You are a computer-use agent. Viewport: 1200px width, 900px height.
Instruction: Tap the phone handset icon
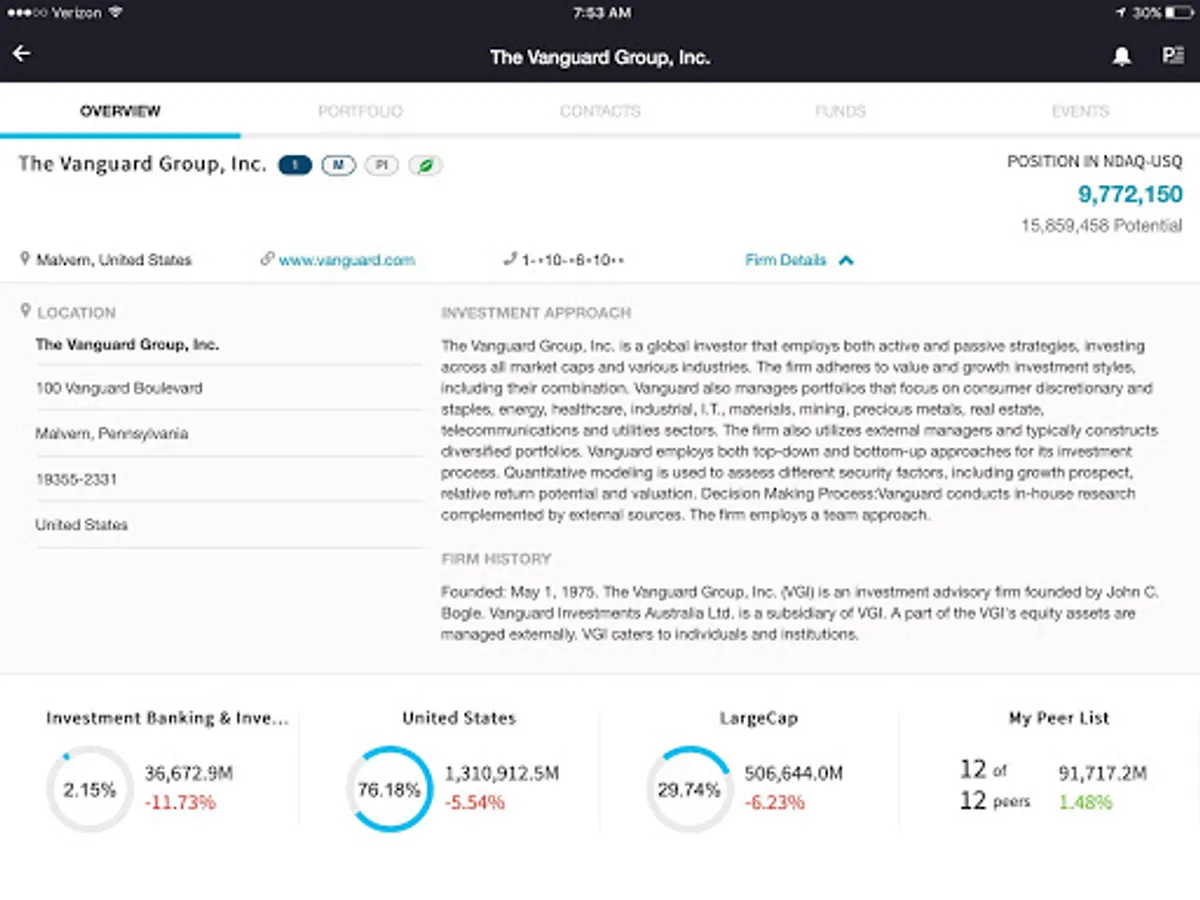point(510,260)
